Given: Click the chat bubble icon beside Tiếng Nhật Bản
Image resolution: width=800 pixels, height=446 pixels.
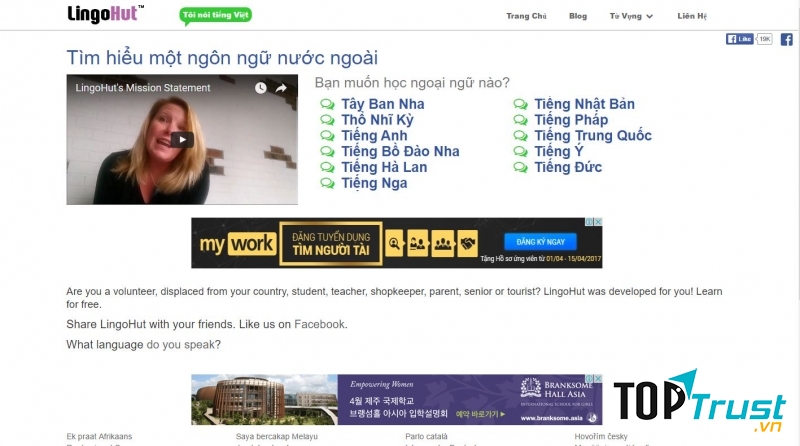Looking at the screenshot, I should (520, 104).
